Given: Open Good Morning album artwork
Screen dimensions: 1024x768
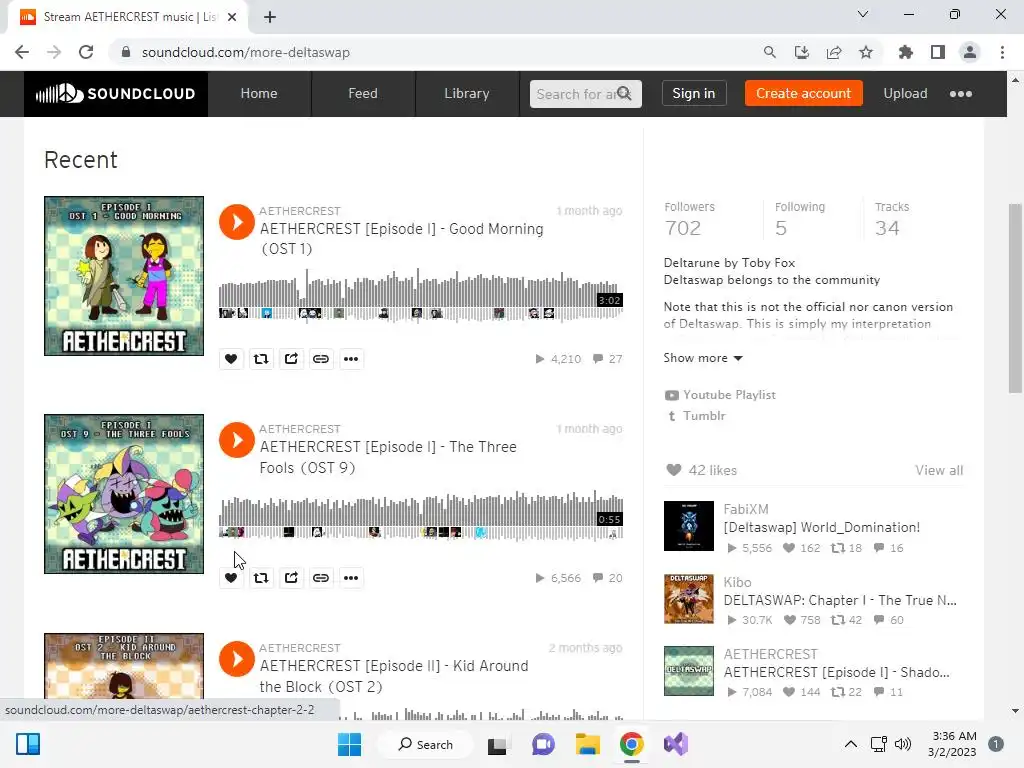Looking at the screenshot, I should click(124, 276).
